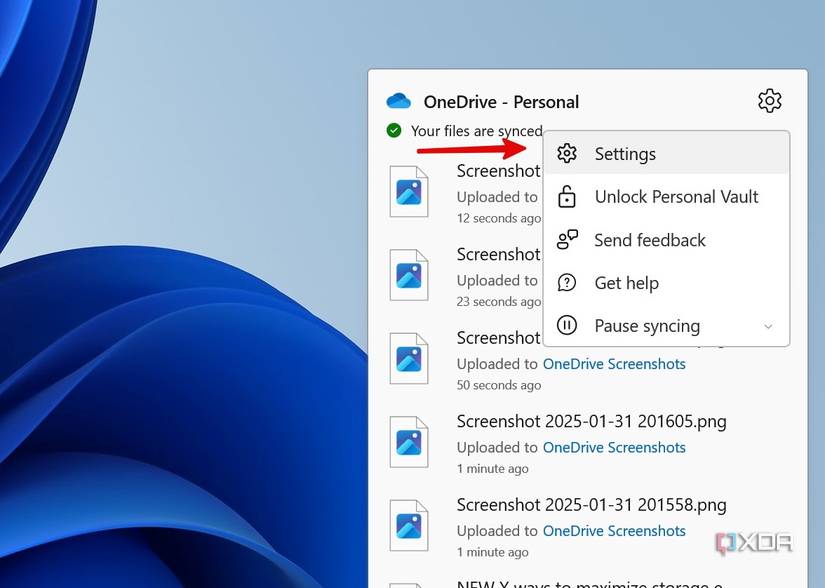Click the 50 seconds ago timestamp

click(x=498, y=386)
